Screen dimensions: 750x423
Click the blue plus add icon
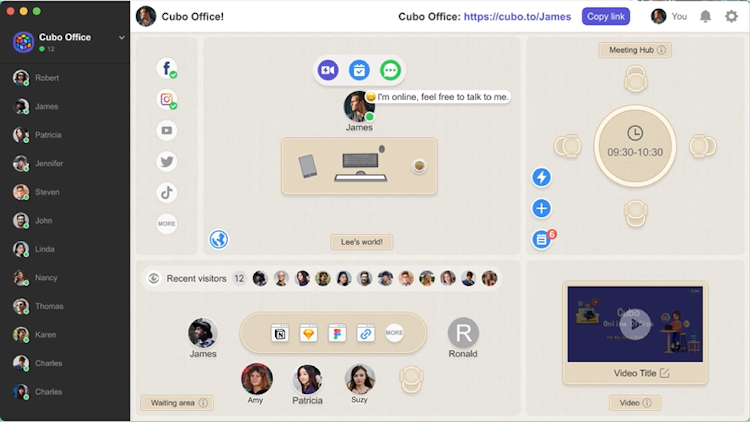(x=541, y=208)
